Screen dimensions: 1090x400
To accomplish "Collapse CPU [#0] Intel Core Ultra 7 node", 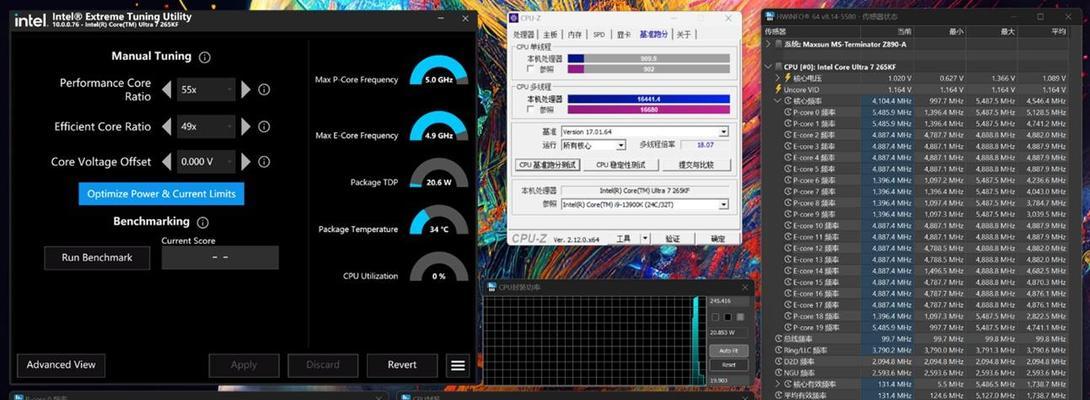I will pos(769,67).
